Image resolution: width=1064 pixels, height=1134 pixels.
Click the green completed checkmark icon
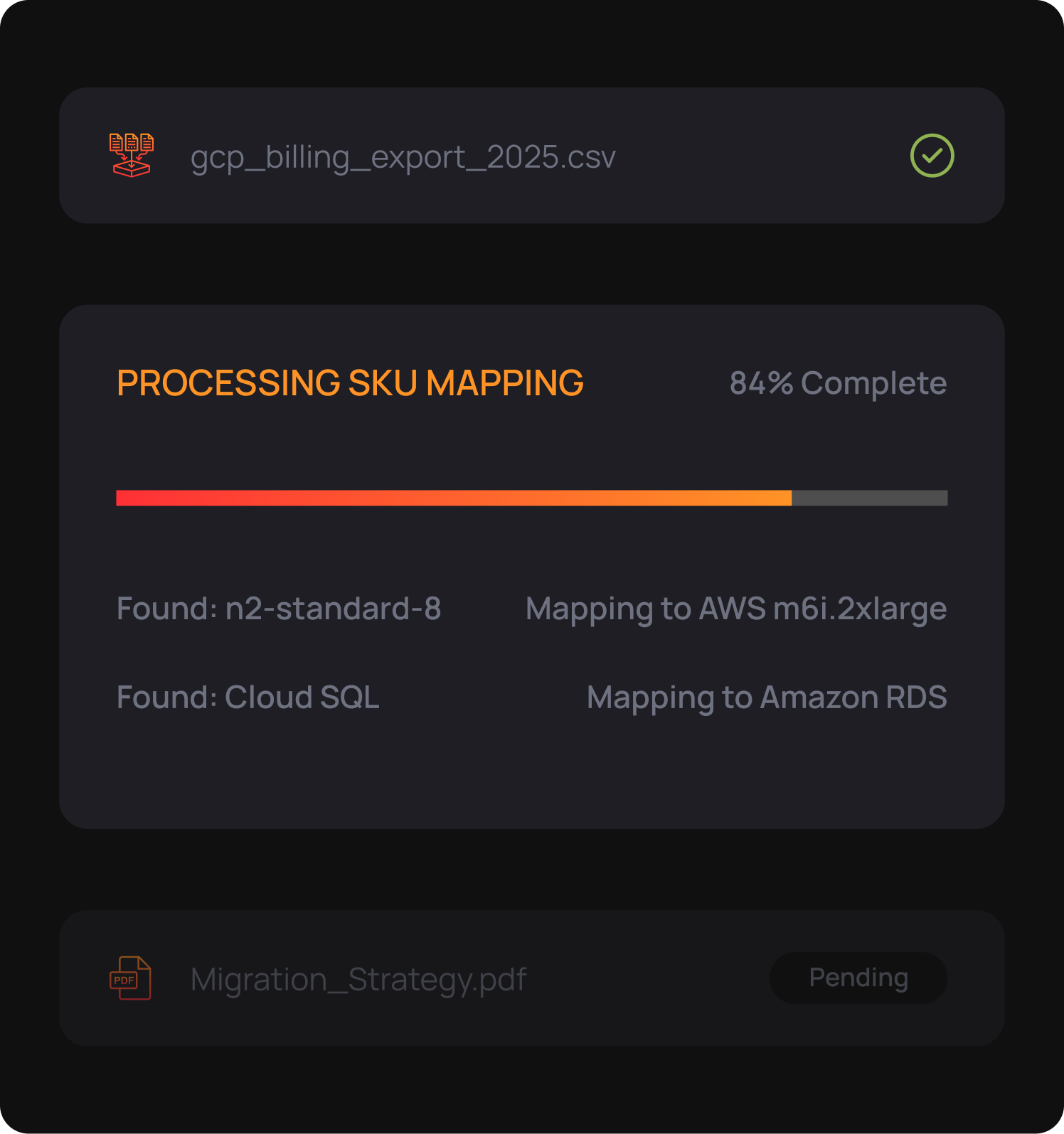[x=932, y=156]
